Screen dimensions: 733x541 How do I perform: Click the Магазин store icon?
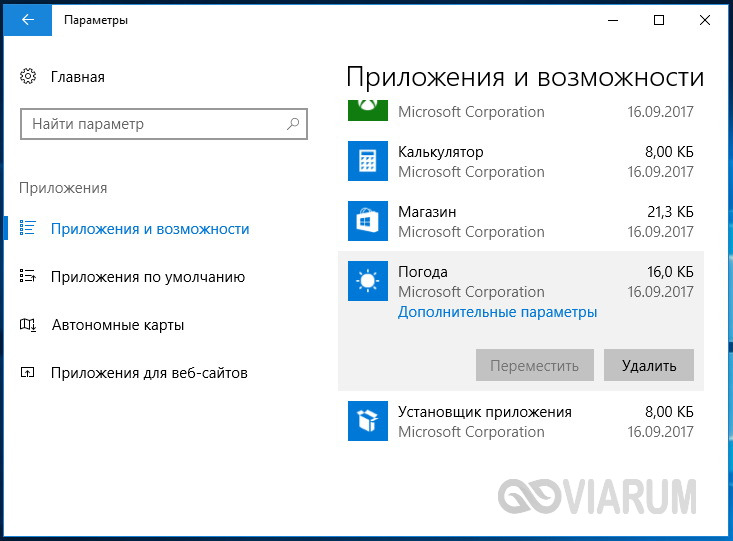[367, 221]
